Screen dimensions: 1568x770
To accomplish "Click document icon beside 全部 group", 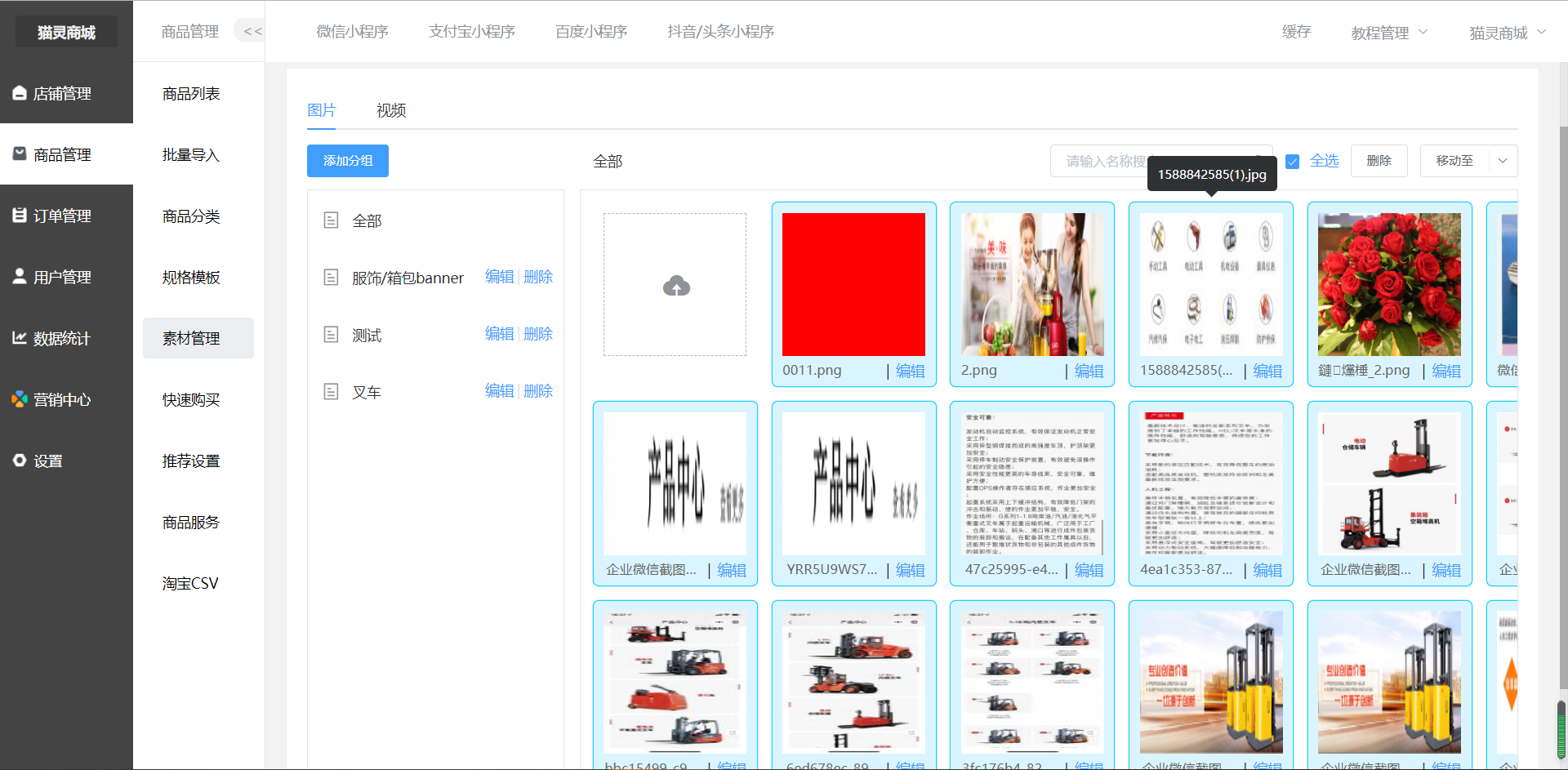I will (x=331, y=220).
